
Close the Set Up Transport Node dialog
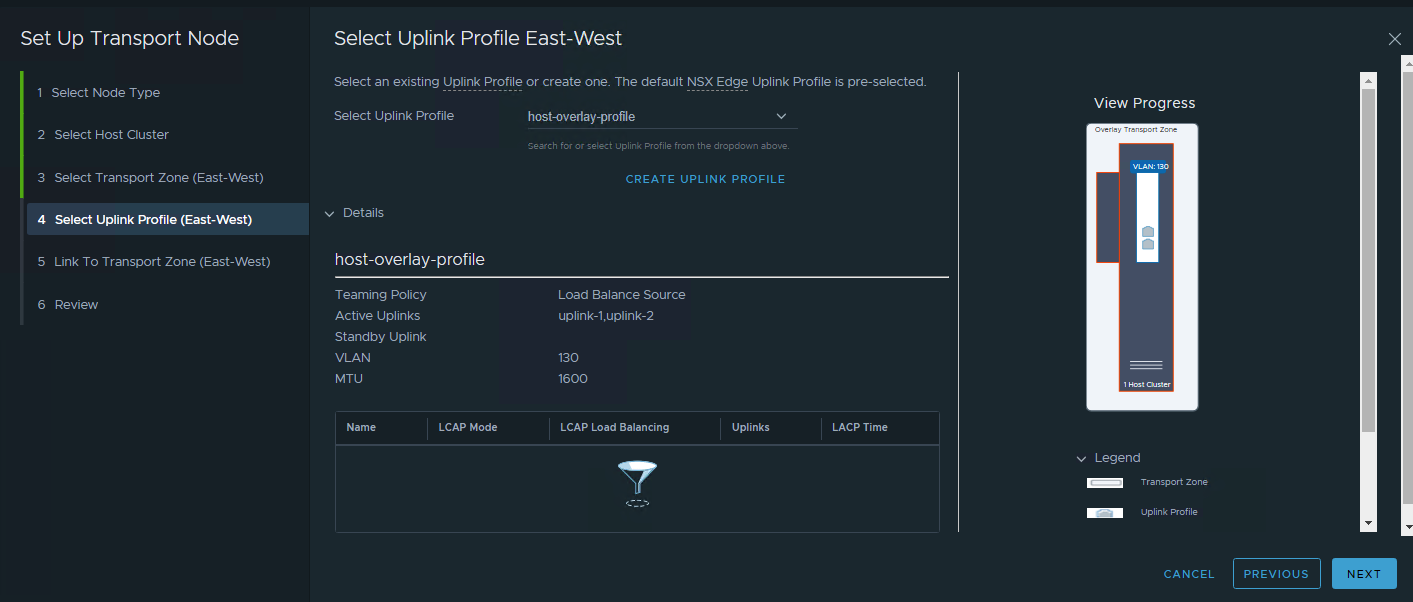pyautogui.click(x=1395, y=39)
